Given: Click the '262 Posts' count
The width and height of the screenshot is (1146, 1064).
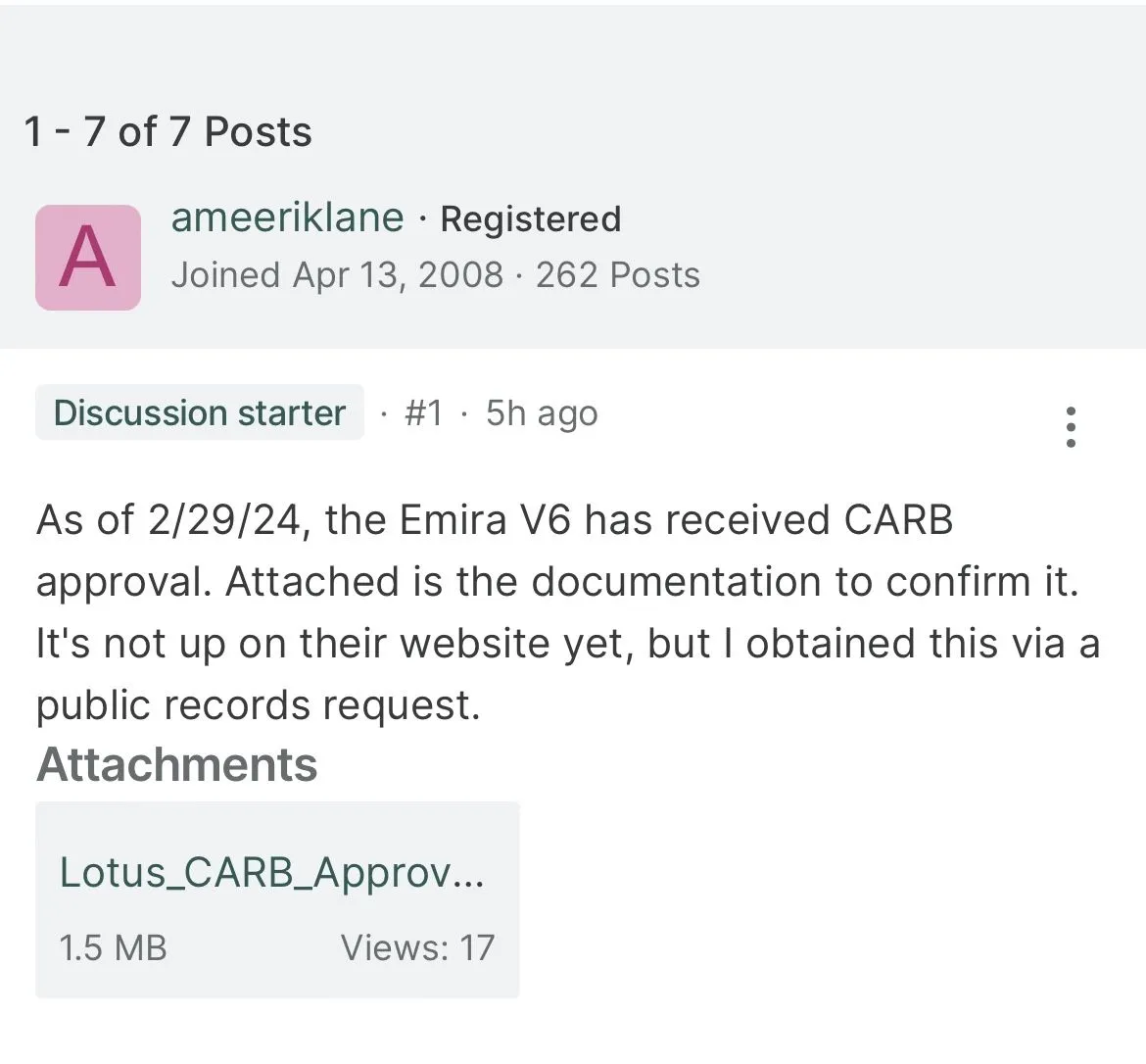Looking at the screenshot, I should click(x=617, y=275).
